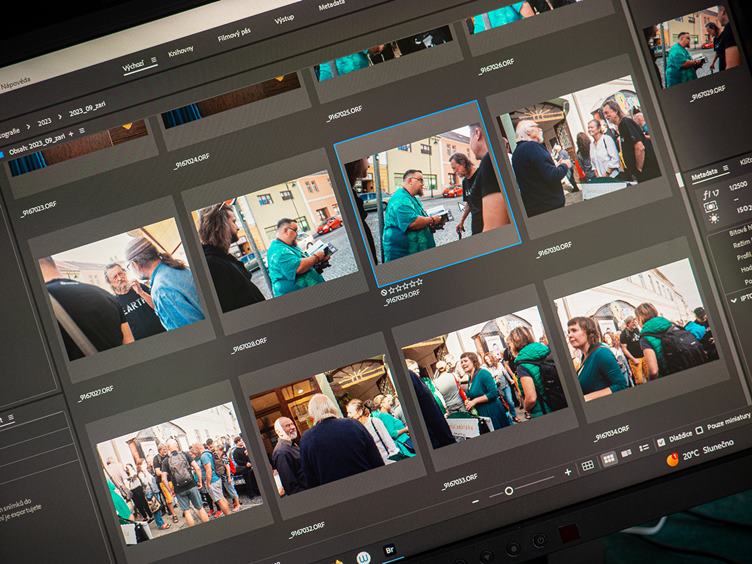Select thumbnail _9167030.ORF

[579, 146]
